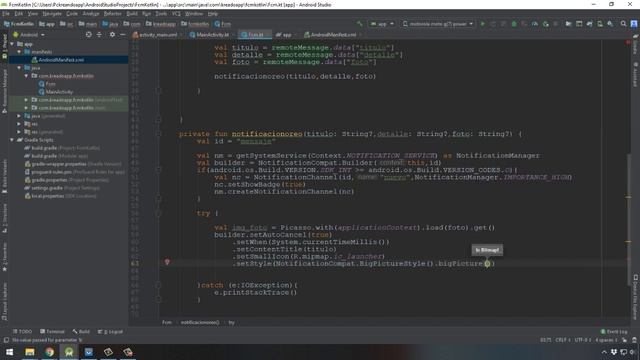The height and width of the screenshot is (360, 640).
Task: Click the error lightbulb in the line 63 gutter
Action: [167, 262]
